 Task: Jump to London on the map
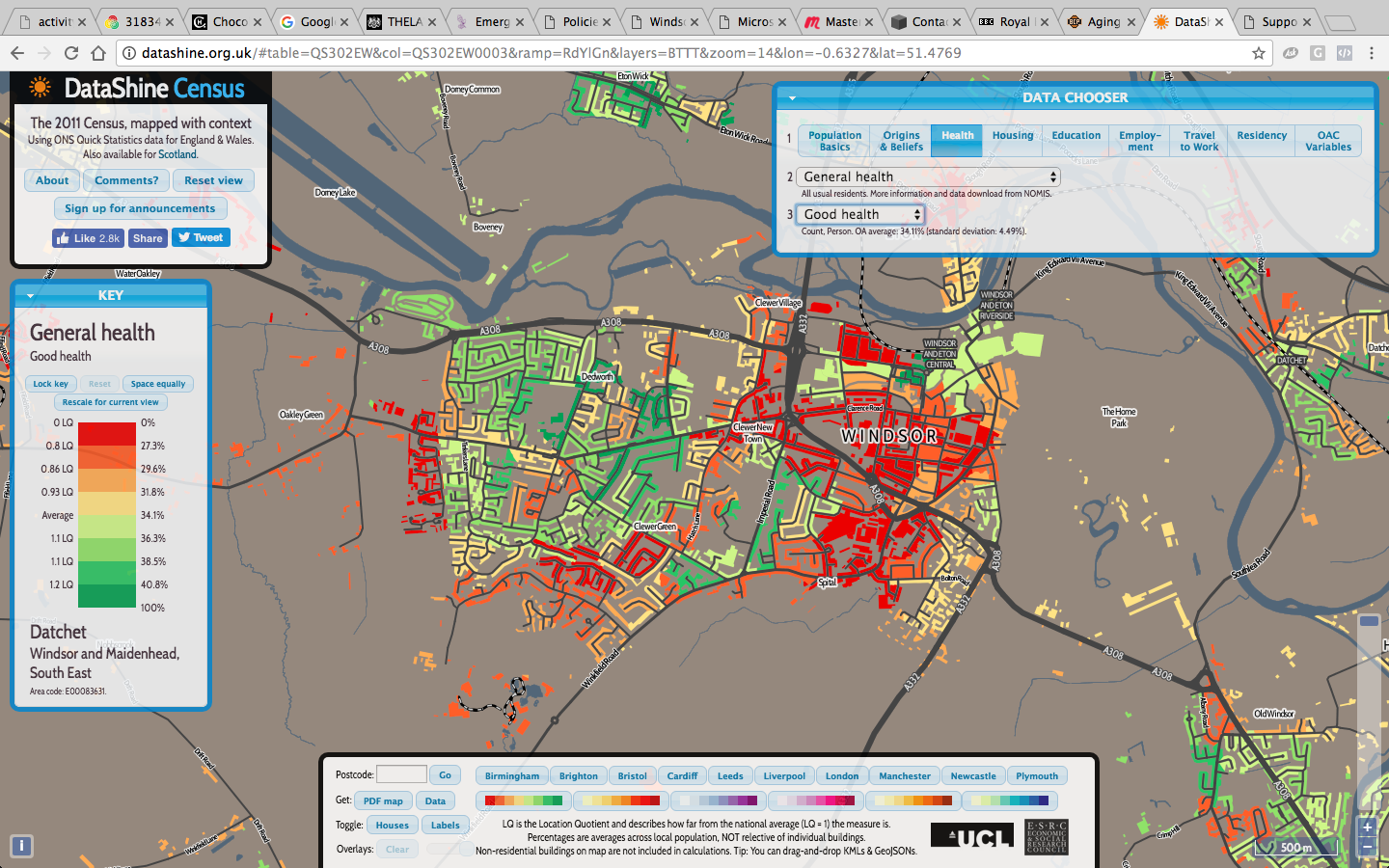(842, 775)
